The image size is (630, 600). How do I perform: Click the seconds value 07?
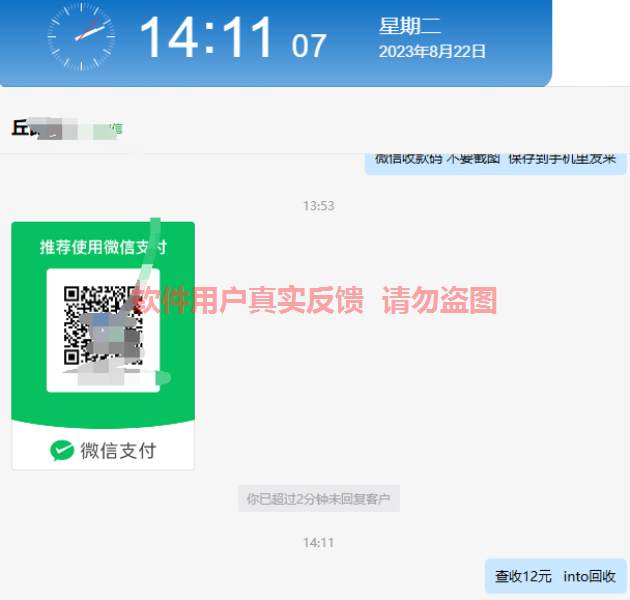click(x=309, y=46)
